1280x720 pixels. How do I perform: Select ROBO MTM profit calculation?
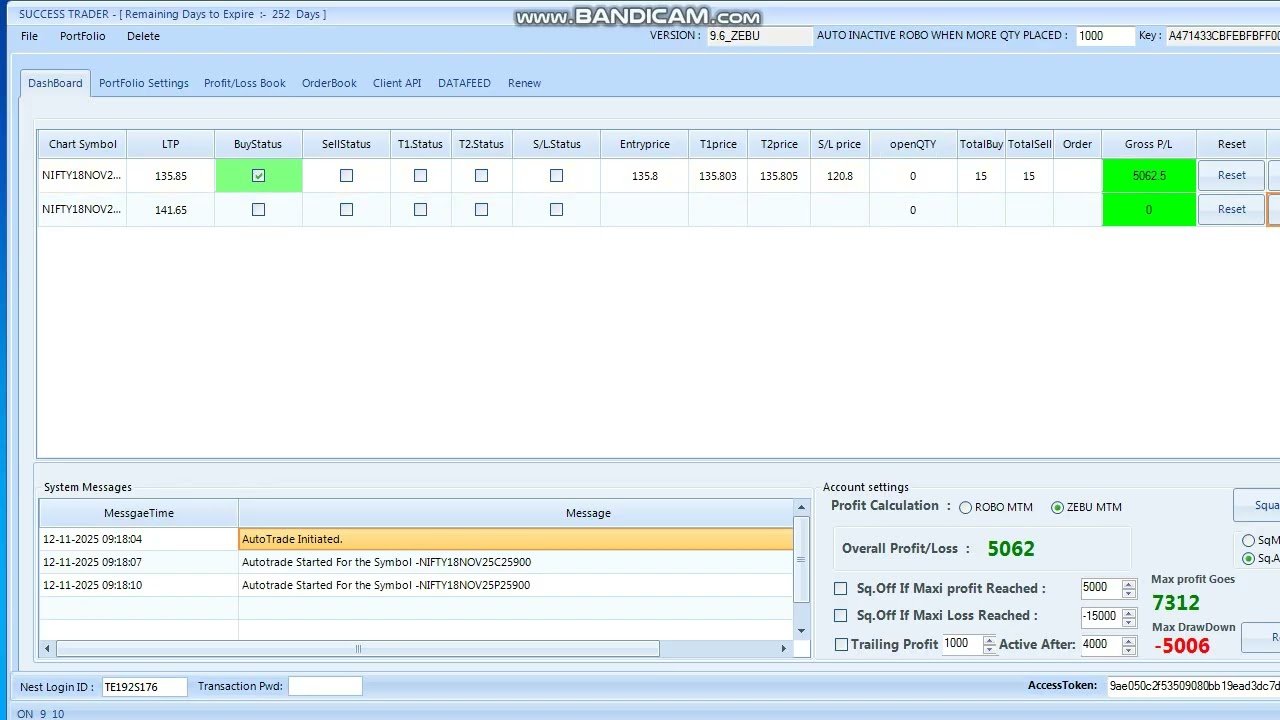coord(965,507)
